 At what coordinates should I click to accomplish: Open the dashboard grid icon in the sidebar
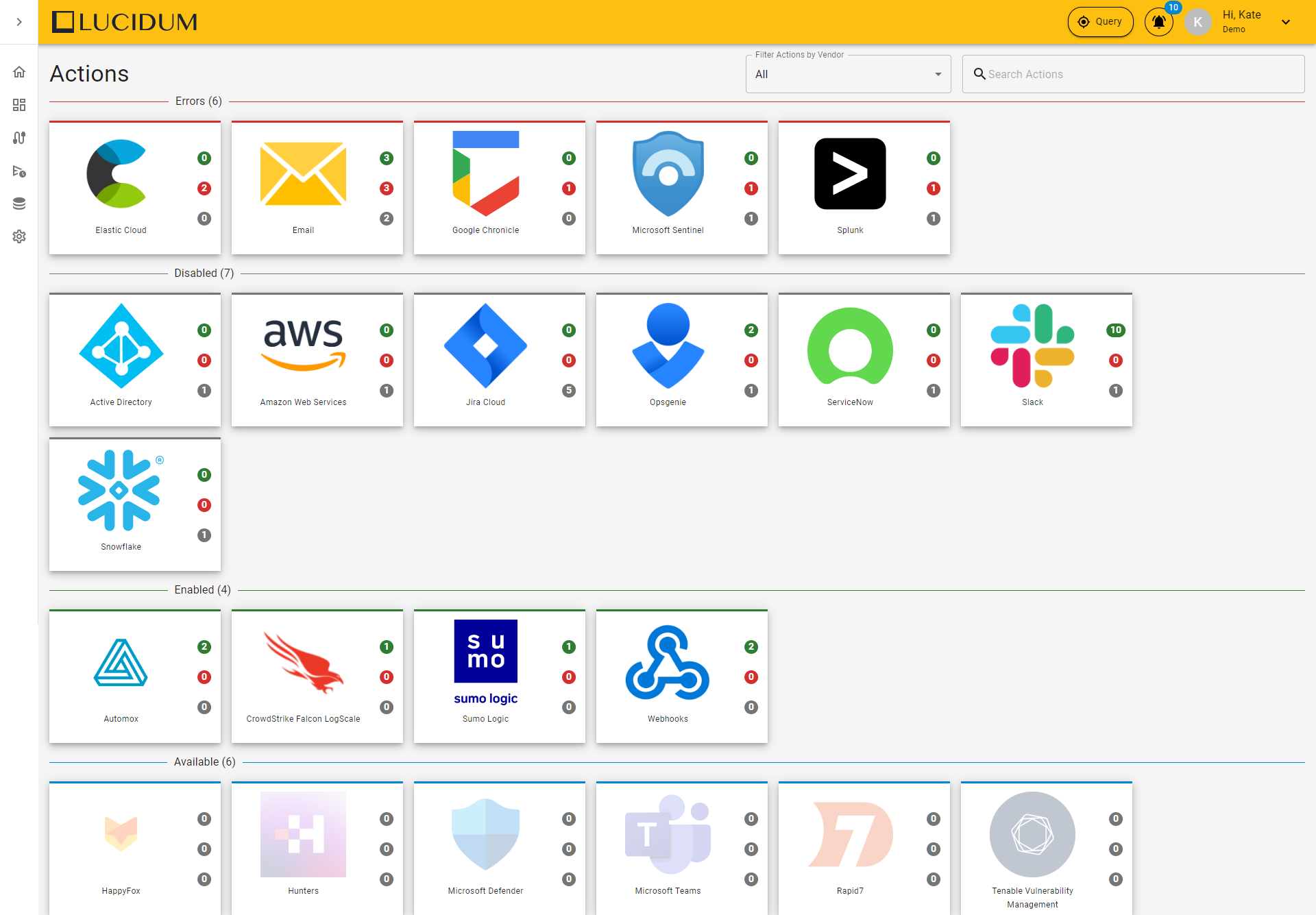click(19, 105)
